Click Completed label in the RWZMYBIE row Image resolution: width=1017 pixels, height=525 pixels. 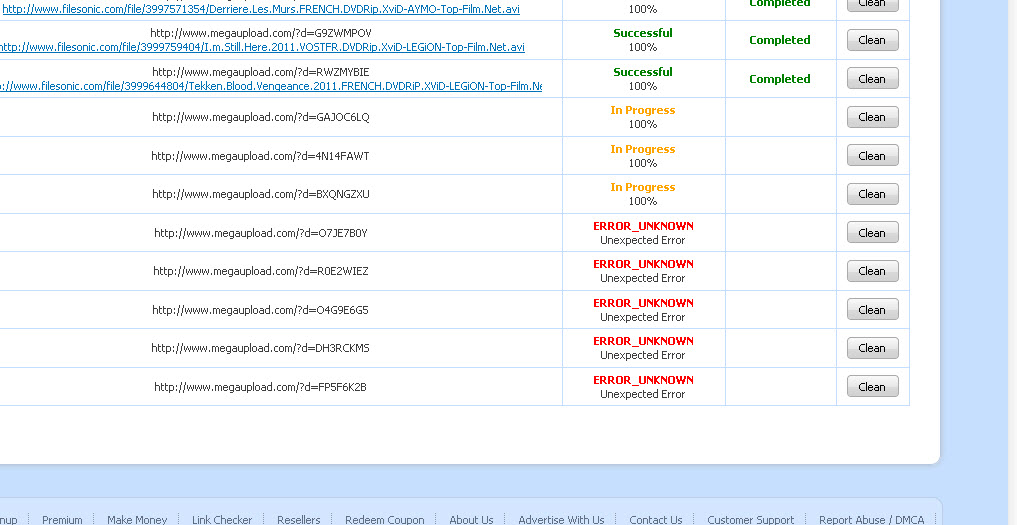click(x=780, y=79)
